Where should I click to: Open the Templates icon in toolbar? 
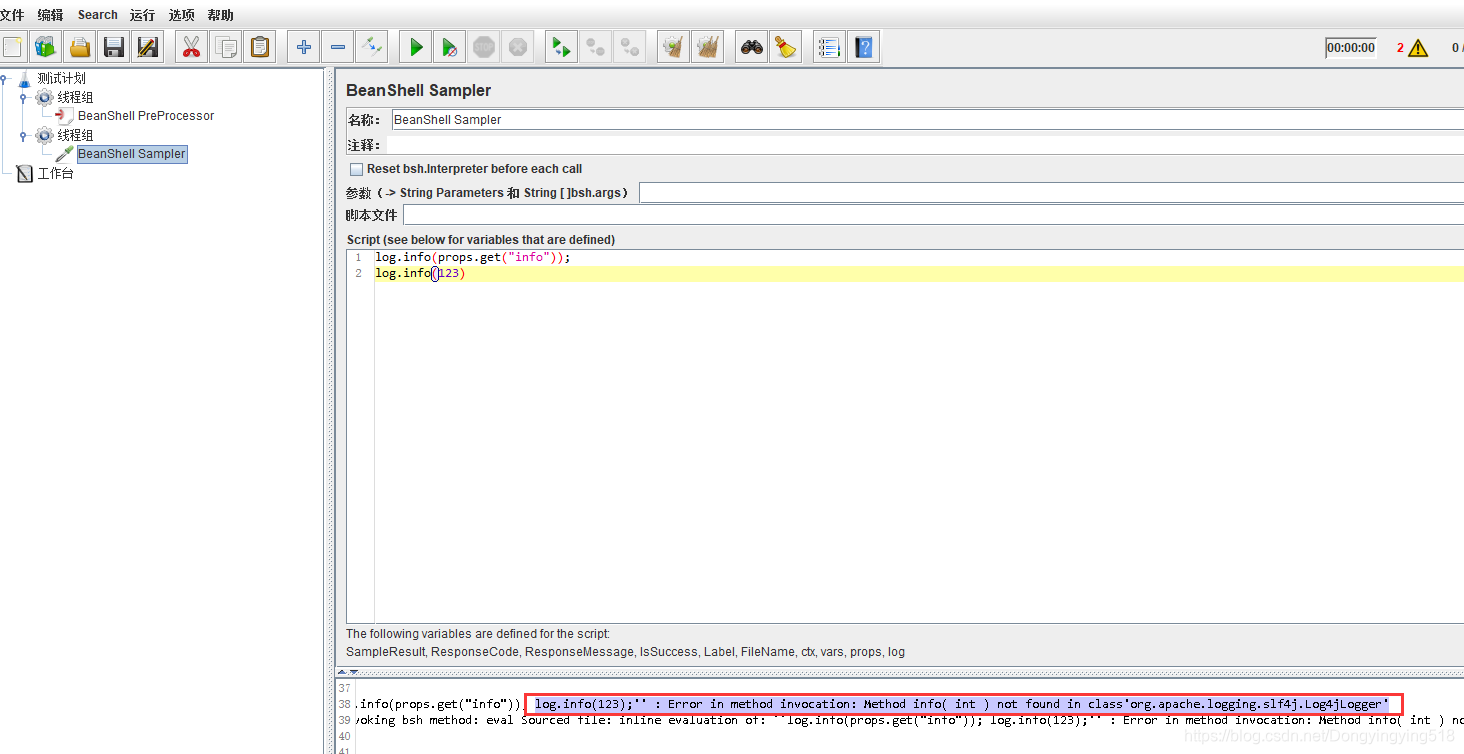pyautogui.click(x=46, y=47)
